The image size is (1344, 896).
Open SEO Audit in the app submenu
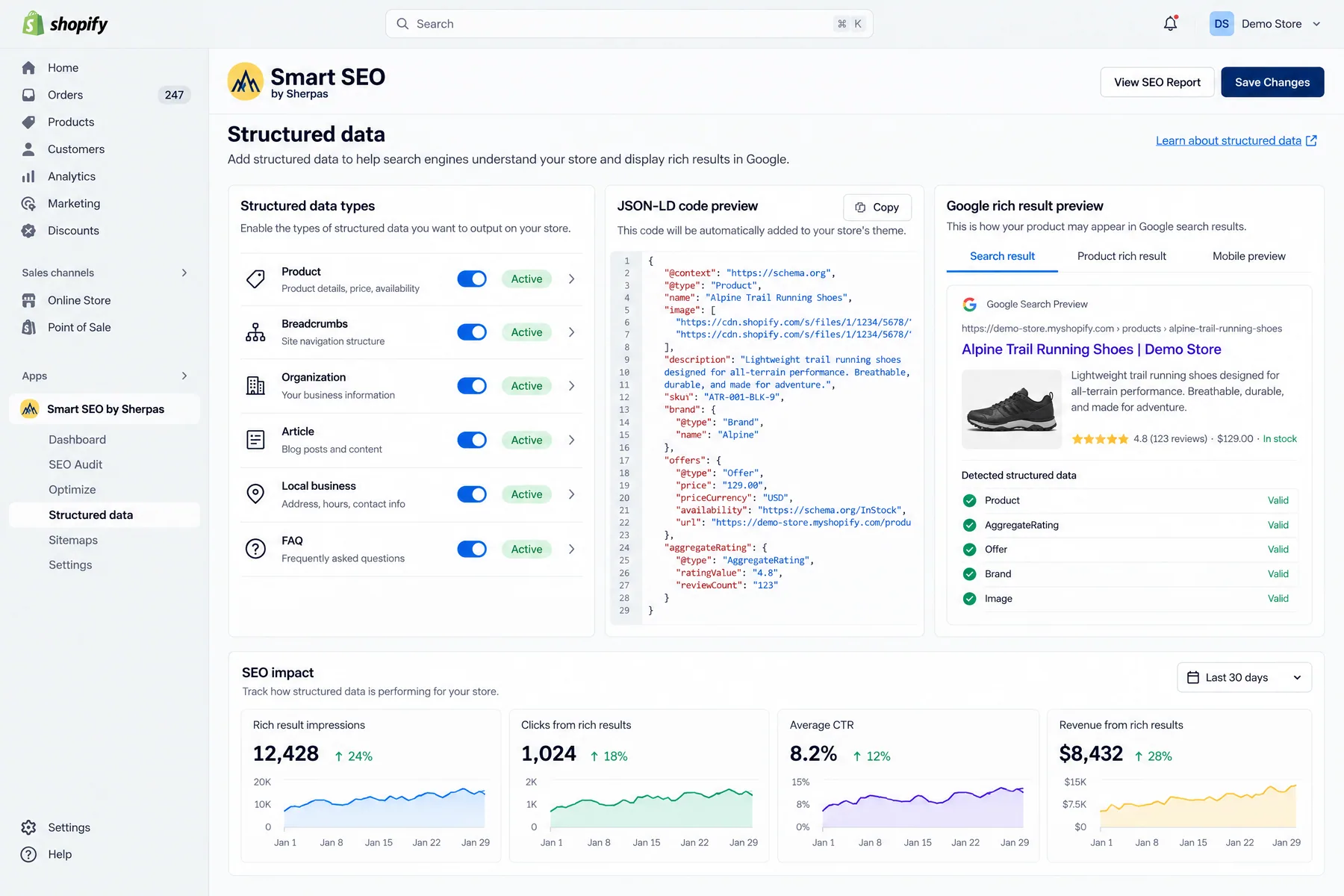point(75,464)
